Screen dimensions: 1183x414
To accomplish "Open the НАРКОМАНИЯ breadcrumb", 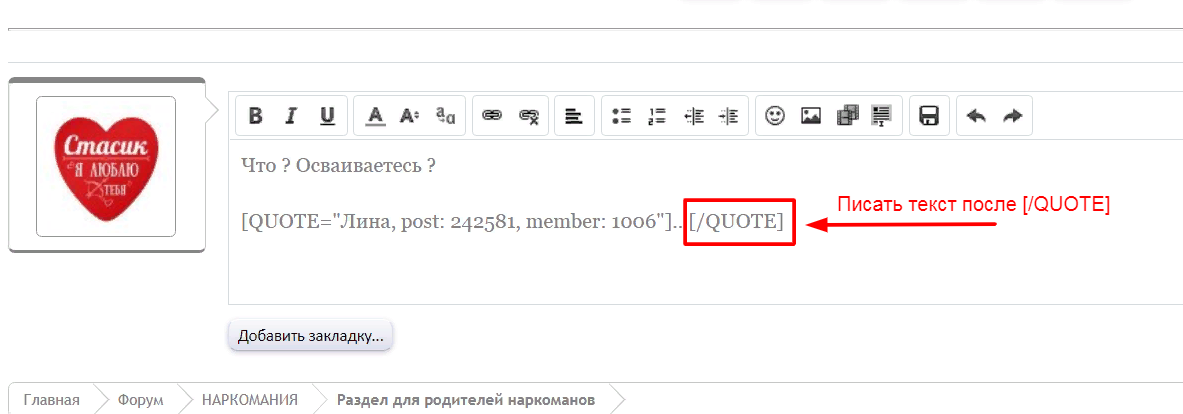I will point(250,400).
